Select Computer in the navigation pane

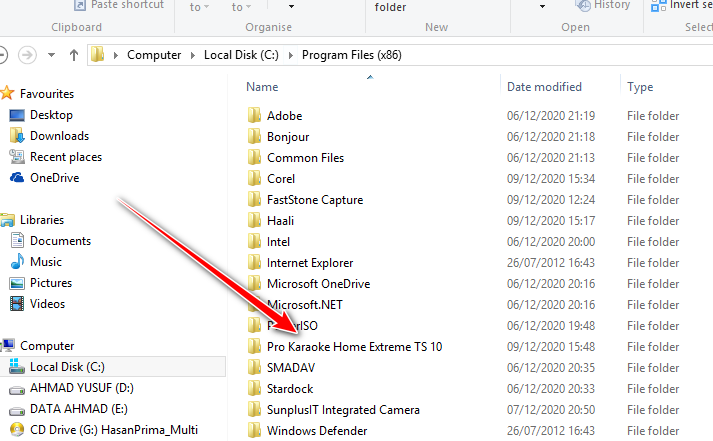[47, 346]
